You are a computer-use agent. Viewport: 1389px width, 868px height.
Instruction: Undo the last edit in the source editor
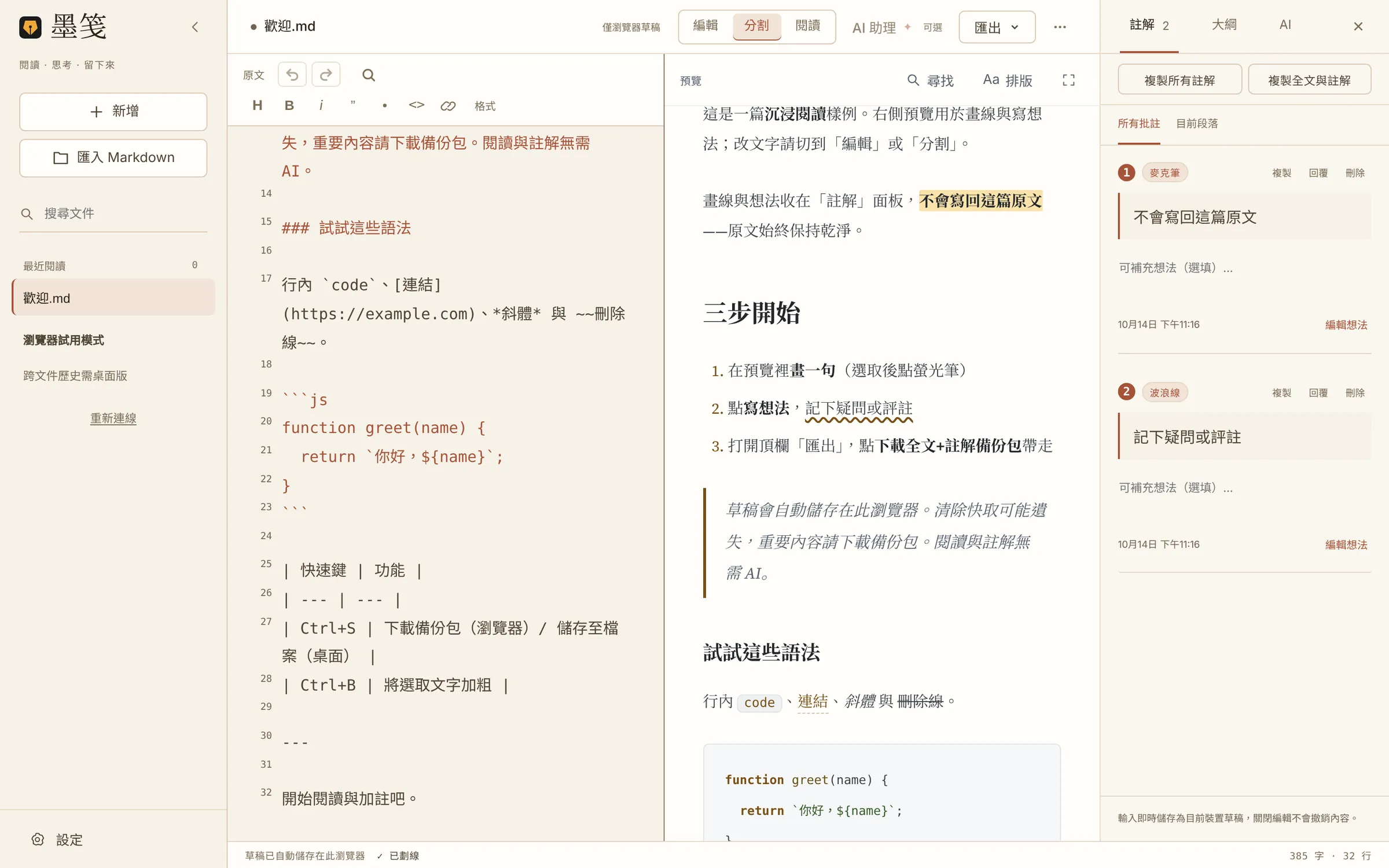click(292, 75)
